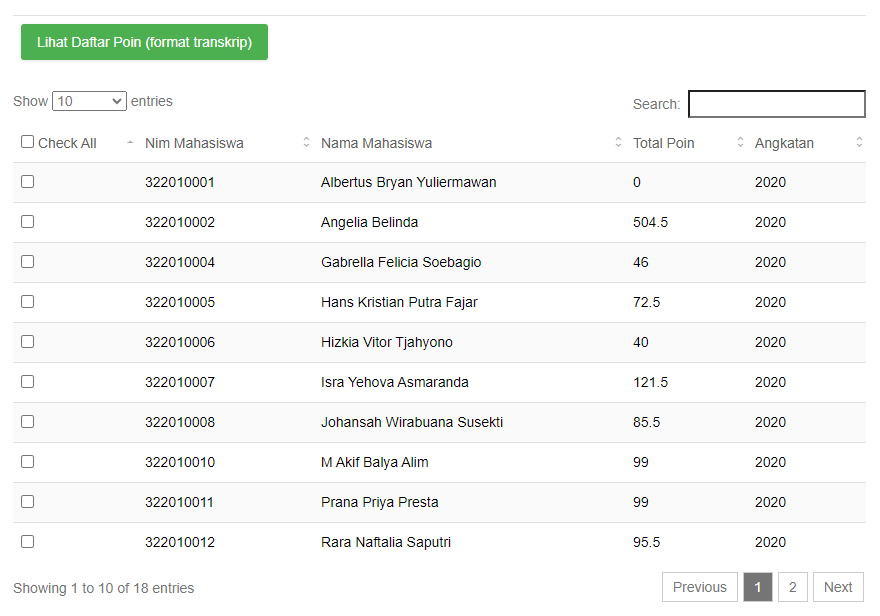
Task: Sort by the Total Poin column header
Action: [x=664, y=143]
